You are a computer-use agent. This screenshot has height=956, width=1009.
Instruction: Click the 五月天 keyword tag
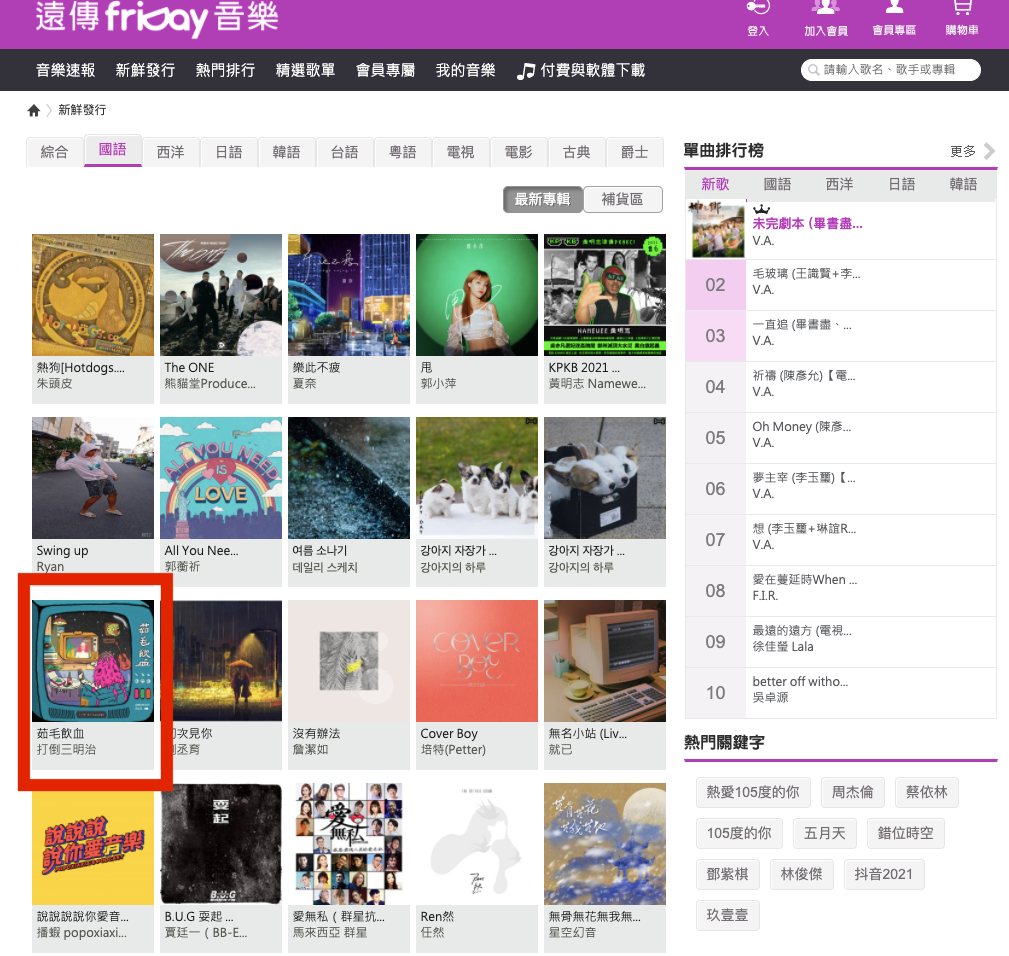[825, 833]
